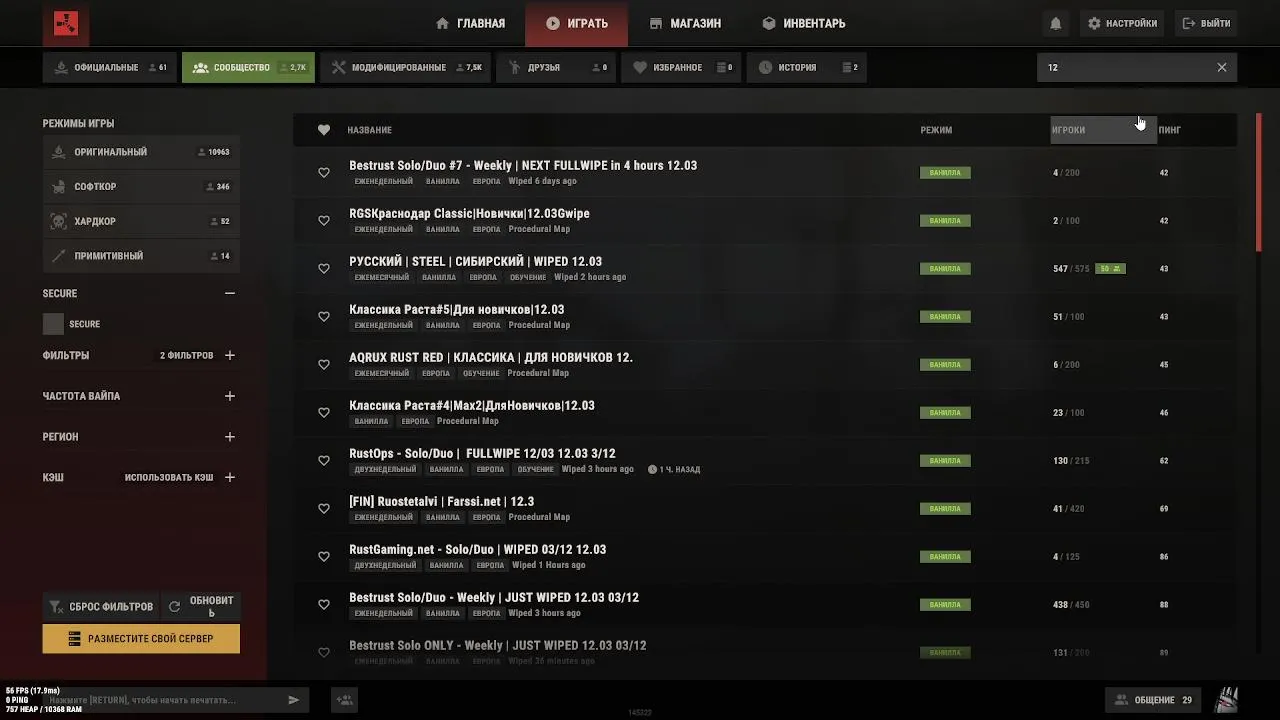This screenshot has height=720, width=1280.
Task: Click СБРОС ФИЛЬТРОВ button
Action: 101,606
